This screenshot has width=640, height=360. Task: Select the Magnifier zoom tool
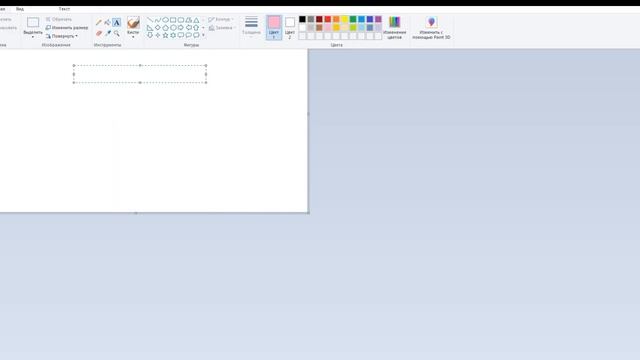117,33
